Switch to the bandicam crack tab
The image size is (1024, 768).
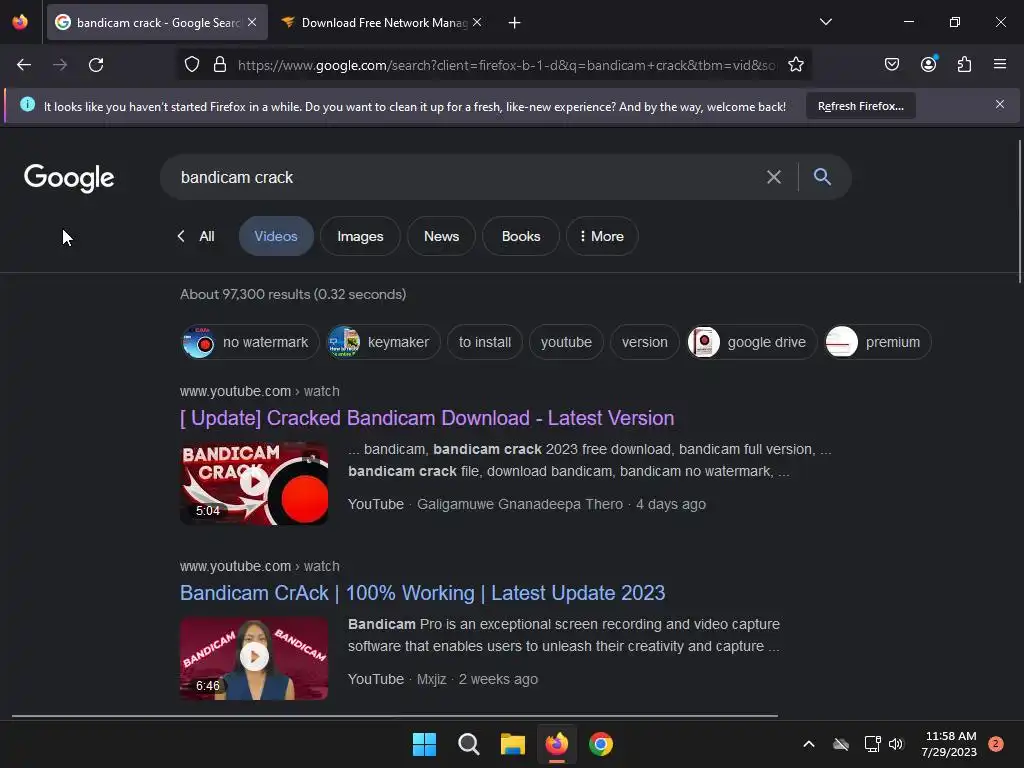click(157, 22)
